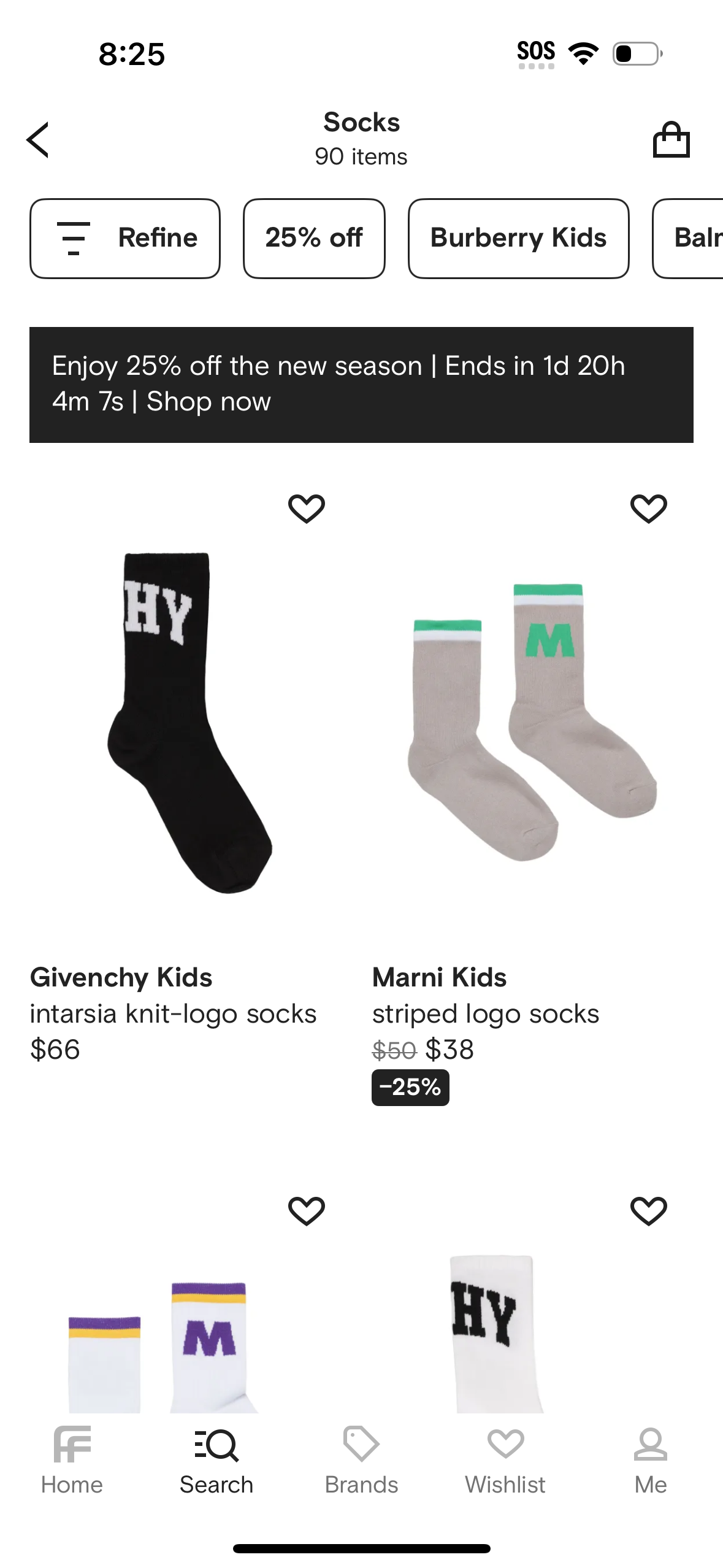Open the Brands tab
723x1568 pixels.
361,1460
